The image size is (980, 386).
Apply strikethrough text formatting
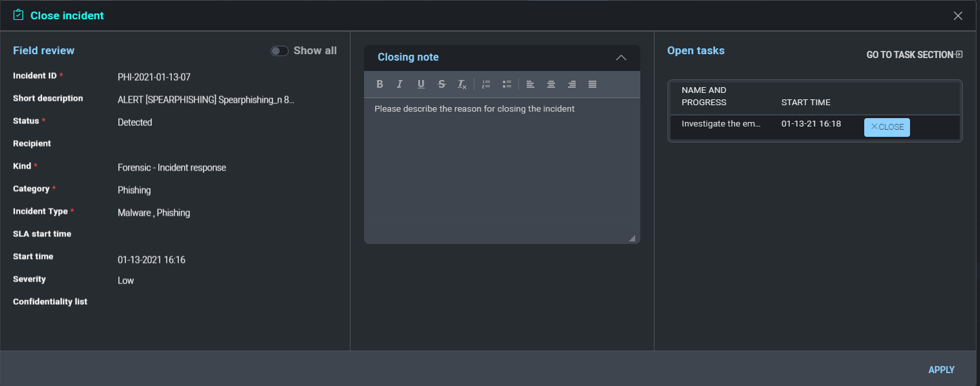click(x=442, y=84)
